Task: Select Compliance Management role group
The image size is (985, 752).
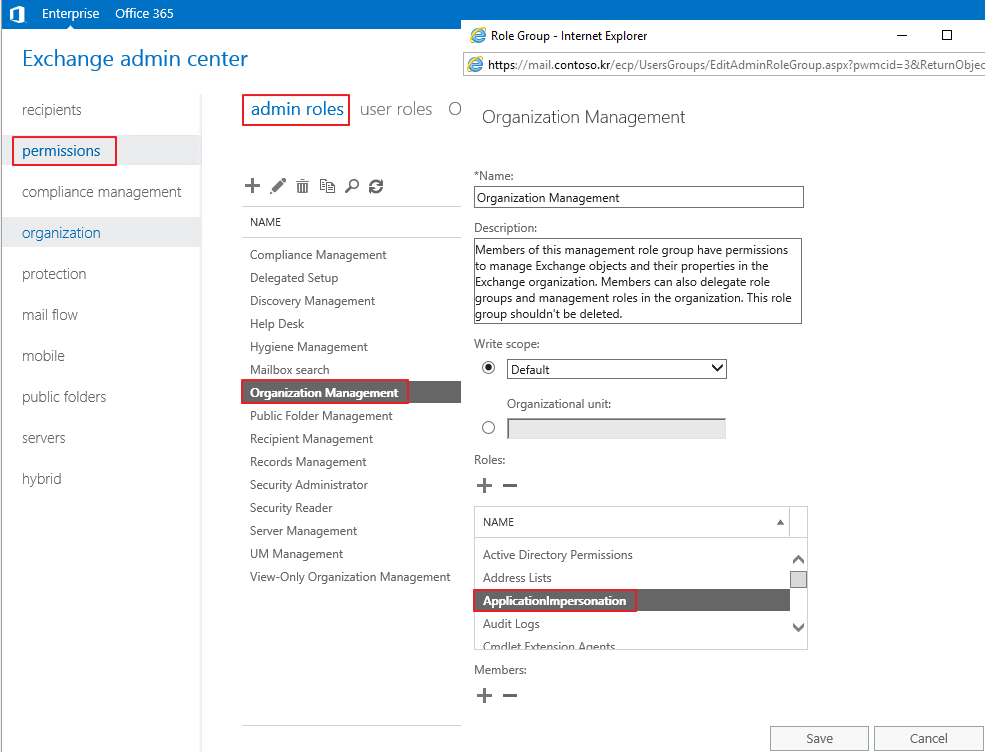Action: (318, 254)
